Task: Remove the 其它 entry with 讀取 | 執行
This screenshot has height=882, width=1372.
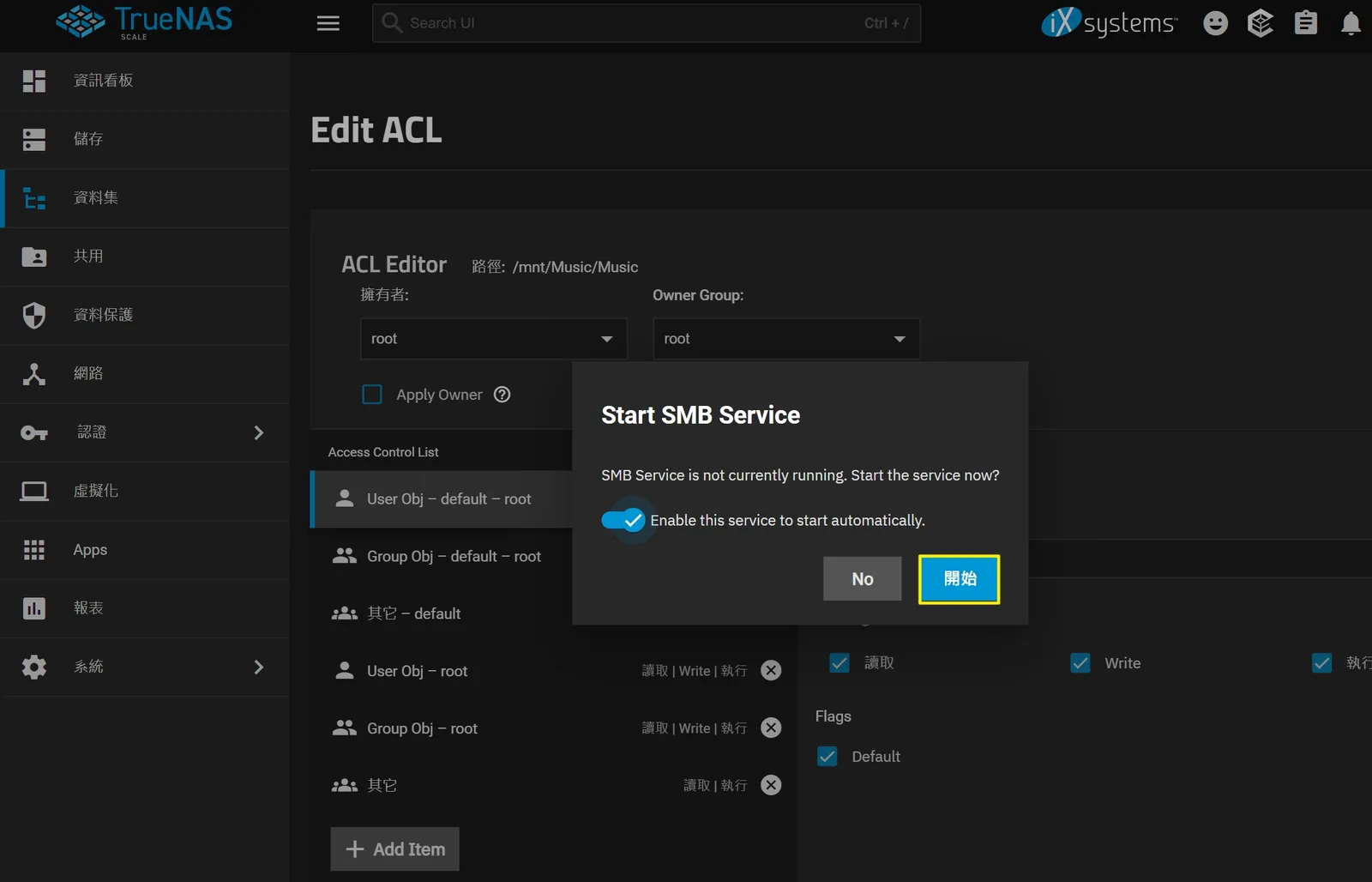Action: [x=771, y=785]
